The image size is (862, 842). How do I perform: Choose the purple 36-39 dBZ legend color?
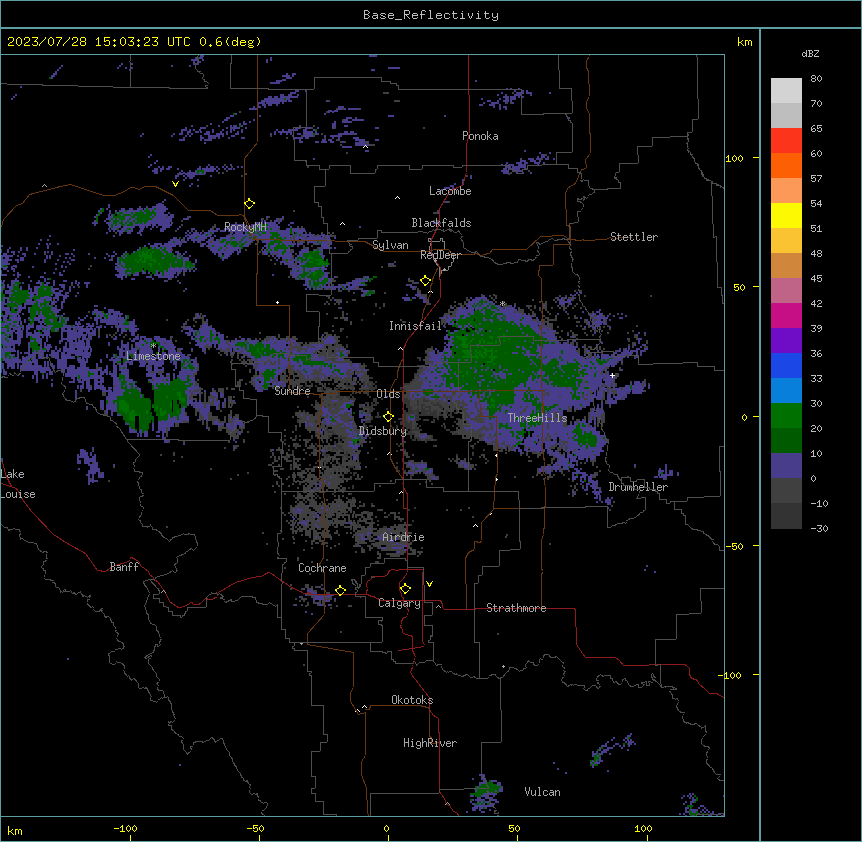tap(786, 341)
